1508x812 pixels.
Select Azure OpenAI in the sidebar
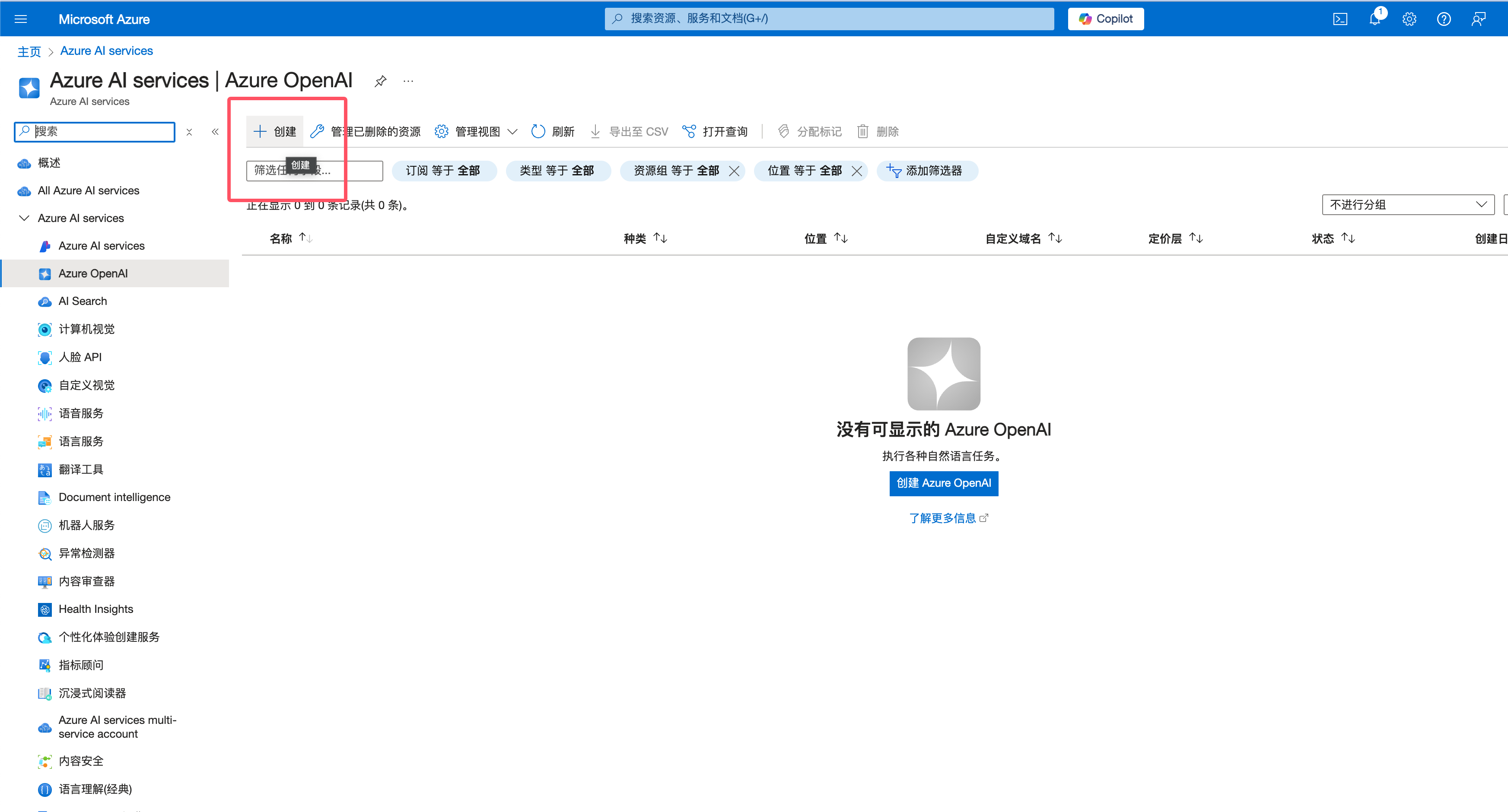(114, 274)
